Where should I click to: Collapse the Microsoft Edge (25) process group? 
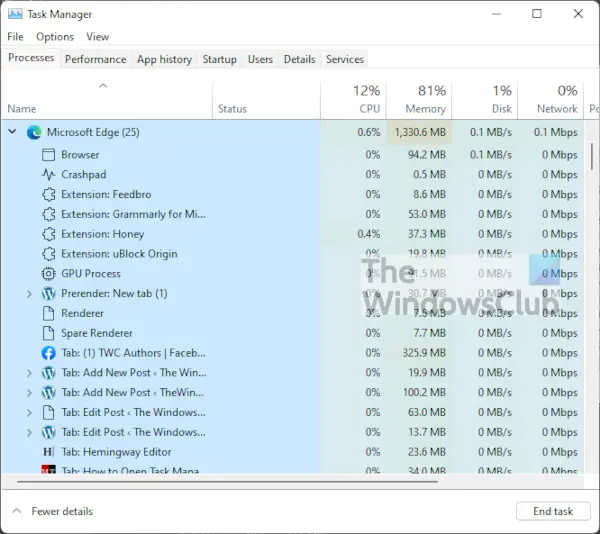[x=12, y=132]
